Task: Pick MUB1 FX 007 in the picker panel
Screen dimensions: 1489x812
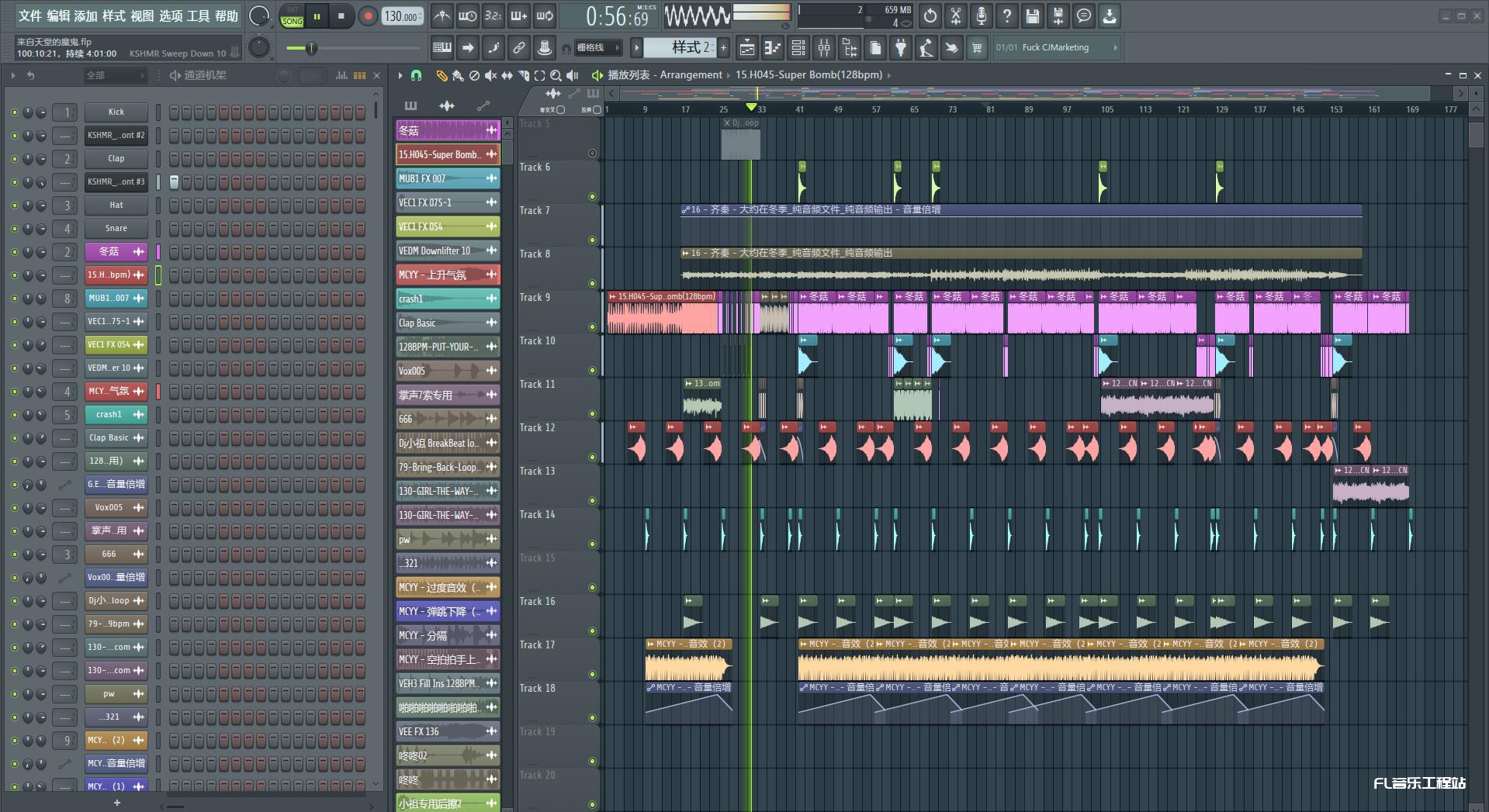Action: tap(448, 178)
